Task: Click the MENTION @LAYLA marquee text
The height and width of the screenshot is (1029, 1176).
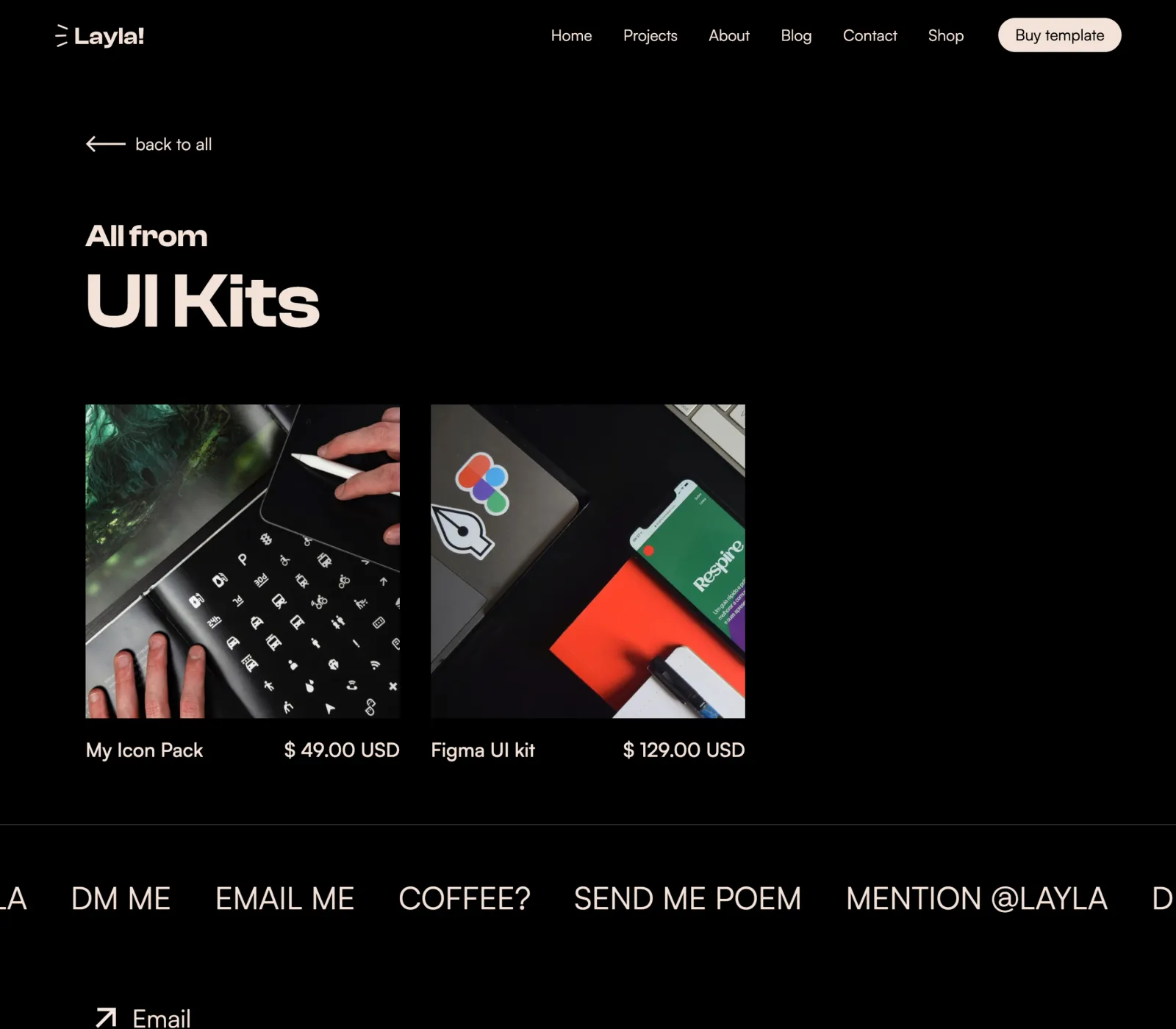Action: (976, 899)
